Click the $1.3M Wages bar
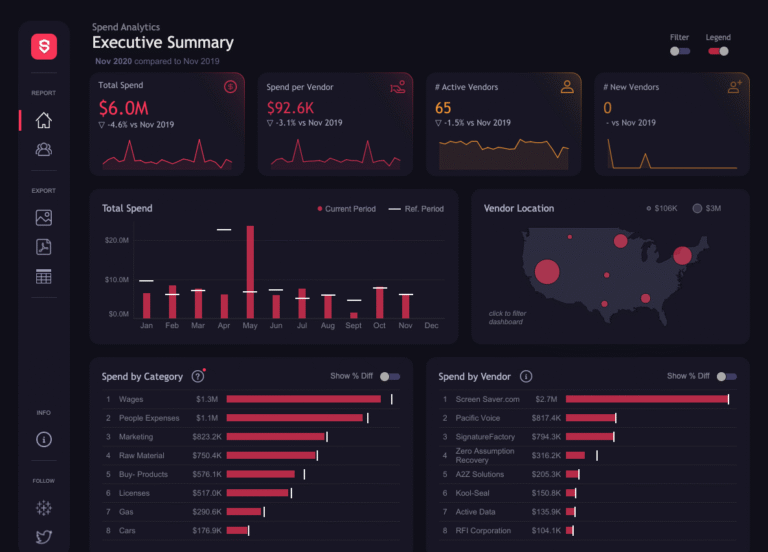 pyautogui.click(x=304, y=399)
